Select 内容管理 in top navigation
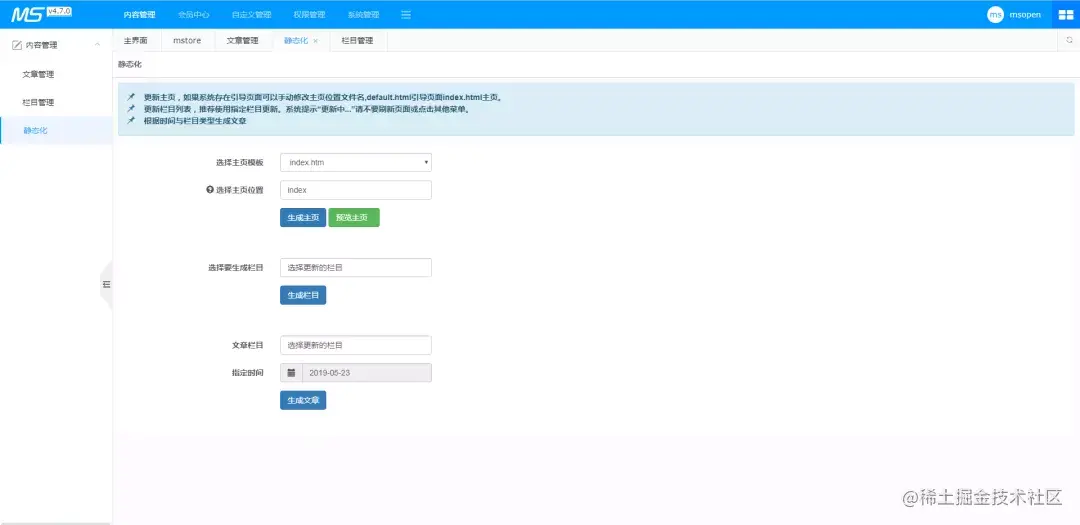The height and width of the screenshot is (525, 1080). pyautogui.click(x=139, y=14)
